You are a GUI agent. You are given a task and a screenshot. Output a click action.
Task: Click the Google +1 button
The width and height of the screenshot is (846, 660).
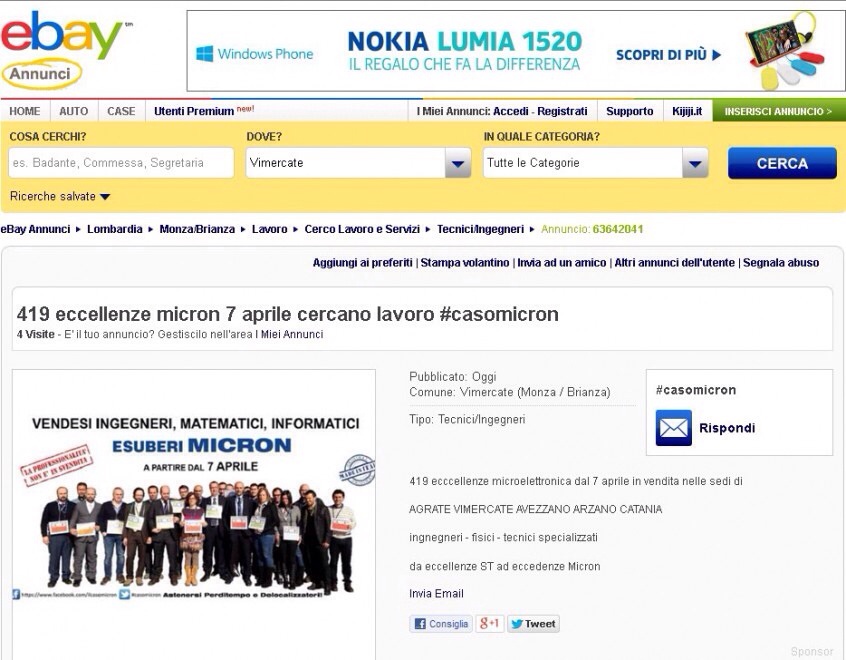490,624
